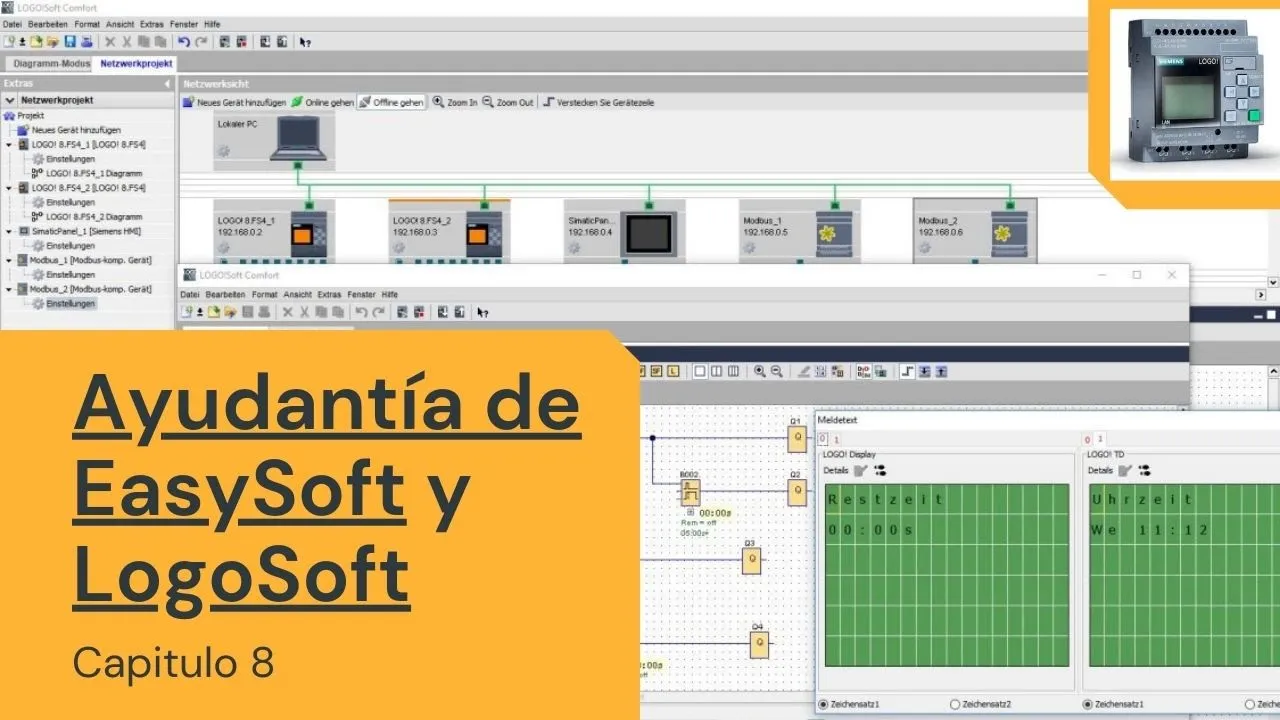This screenshot has height=720, width=1280.
Task: Select the SimaticPanel device at 192.168.0.4
Action: [x=625, y=230]
